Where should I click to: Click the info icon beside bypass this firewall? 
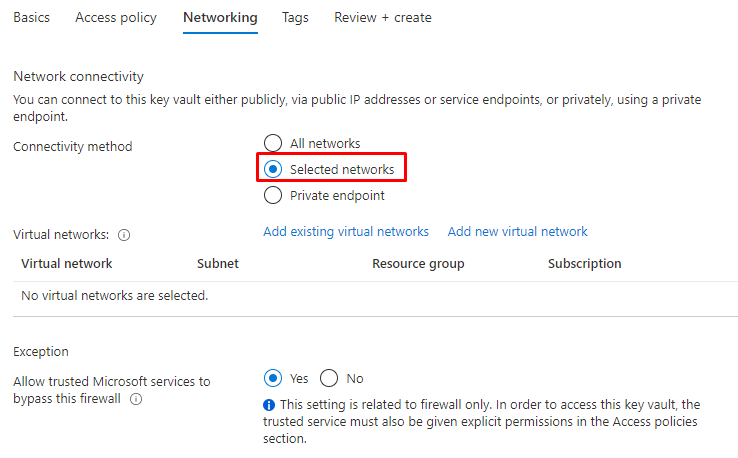click(135, 399)
